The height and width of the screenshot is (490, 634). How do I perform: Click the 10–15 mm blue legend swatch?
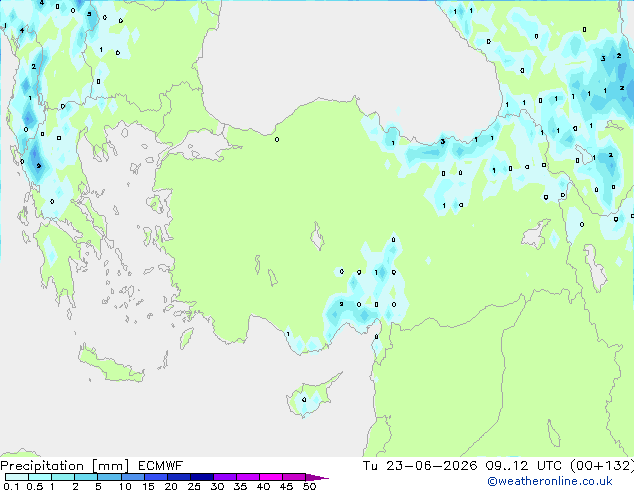click(132, 477)
